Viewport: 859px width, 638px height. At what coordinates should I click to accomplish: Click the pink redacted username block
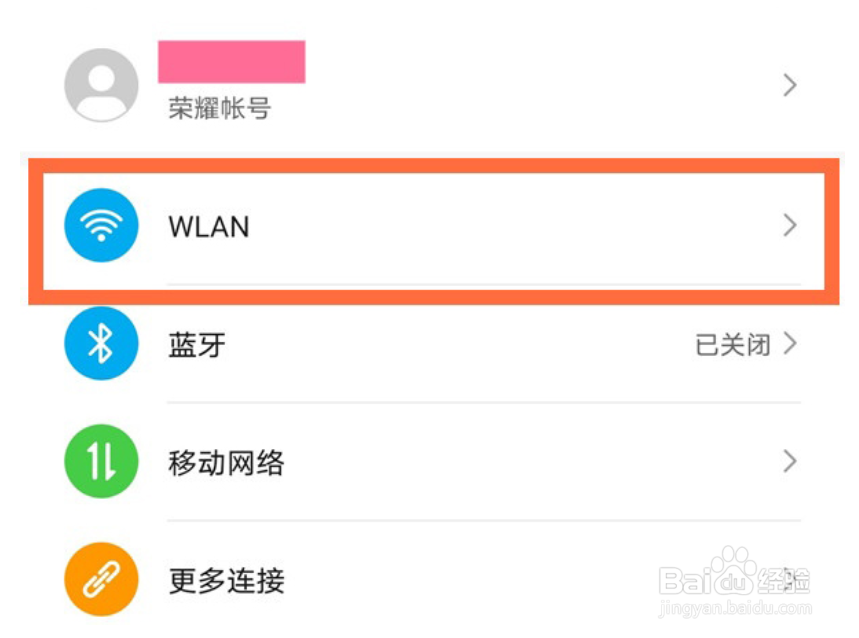[x=232, y=62]
